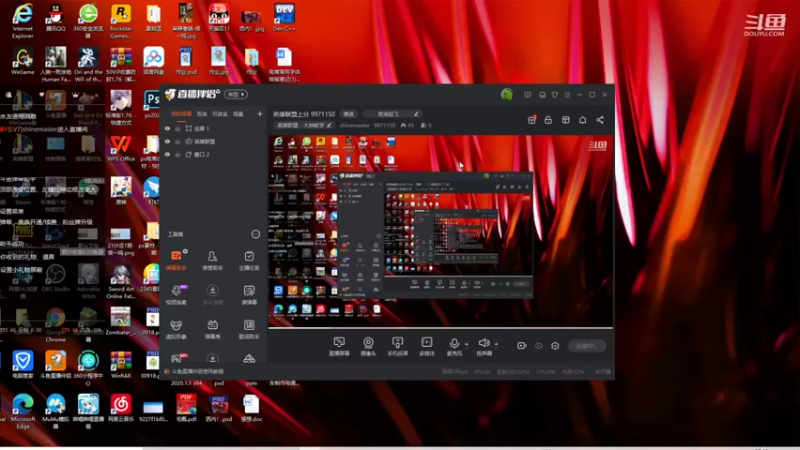
Task: Click the modify title button
Action: pyautogui.click(x=348, y=114)
